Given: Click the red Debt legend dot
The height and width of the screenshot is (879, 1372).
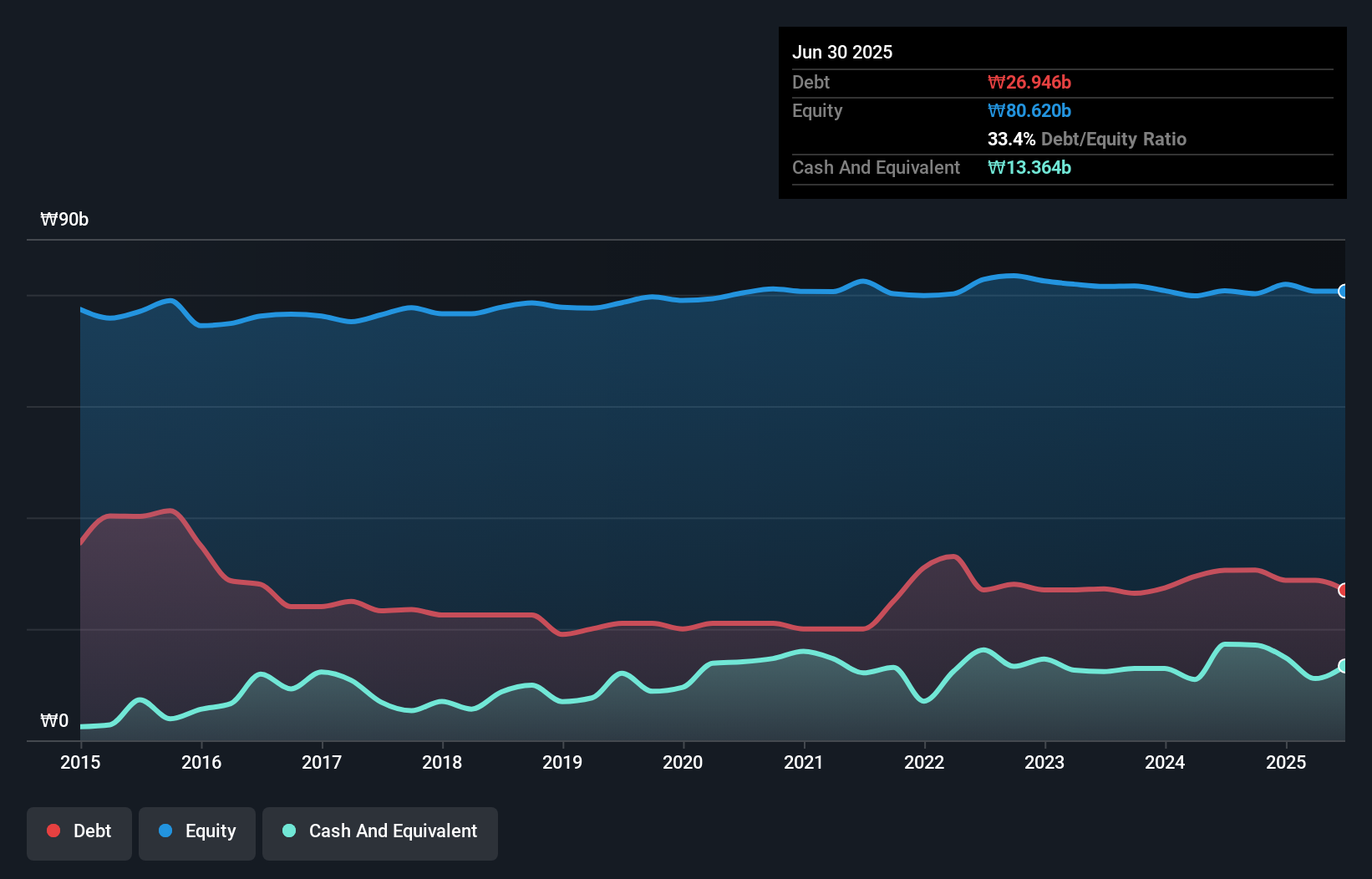Looking at the screenshot, I should click(x=53, y=831).
